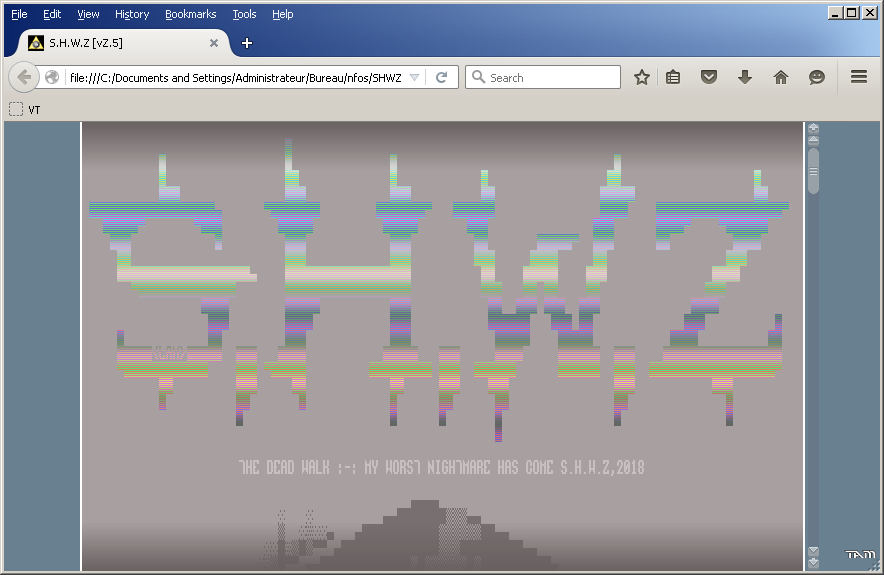Open the Tools menu
This screenshot has width=884, height=575.
coord(244,14)
